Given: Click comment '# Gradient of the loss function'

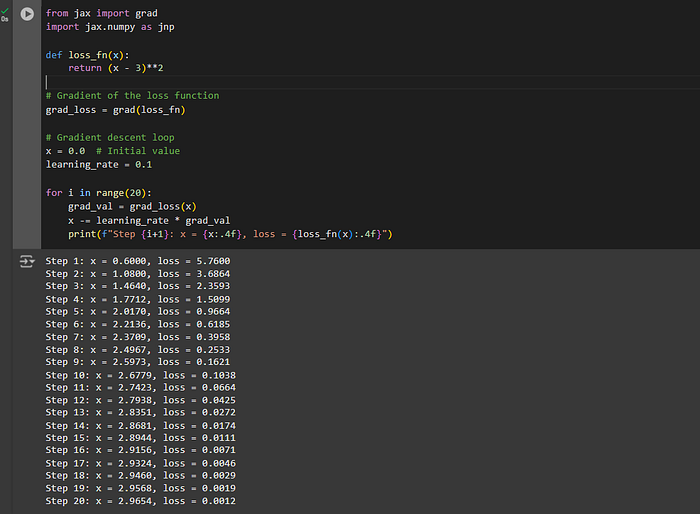Looking at the screenshot, I should pyautogui.click(x=133, y=96).
